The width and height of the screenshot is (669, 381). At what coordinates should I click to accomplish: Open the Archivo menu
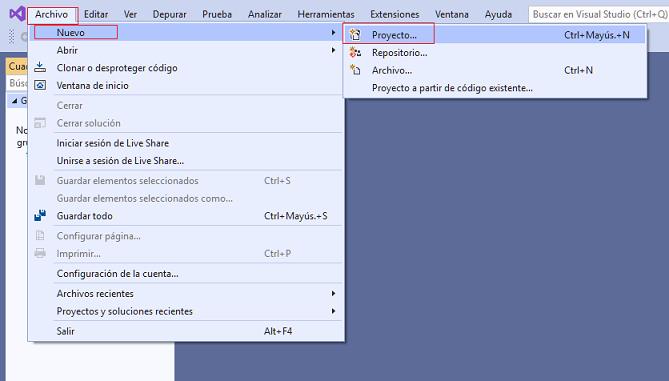[52, 15]
